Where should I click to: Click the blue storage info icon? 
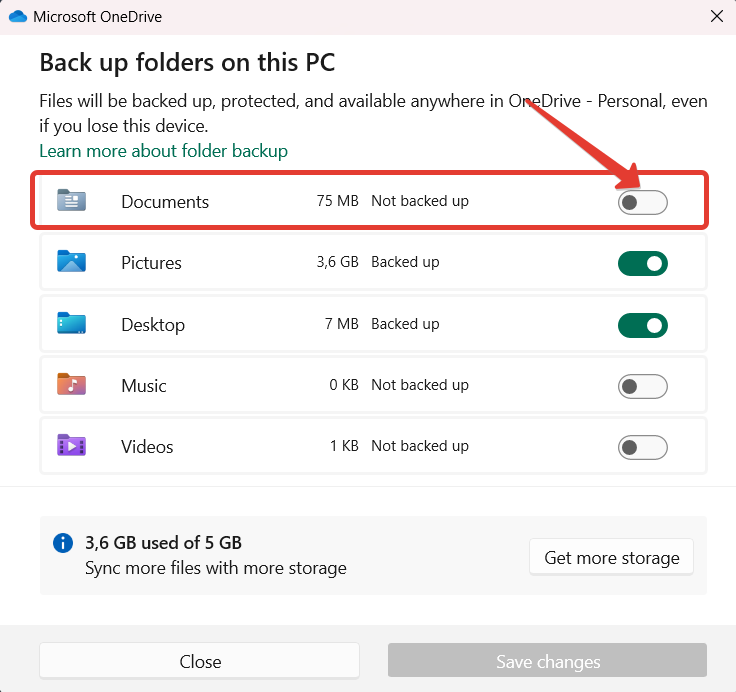coord(63,544)
